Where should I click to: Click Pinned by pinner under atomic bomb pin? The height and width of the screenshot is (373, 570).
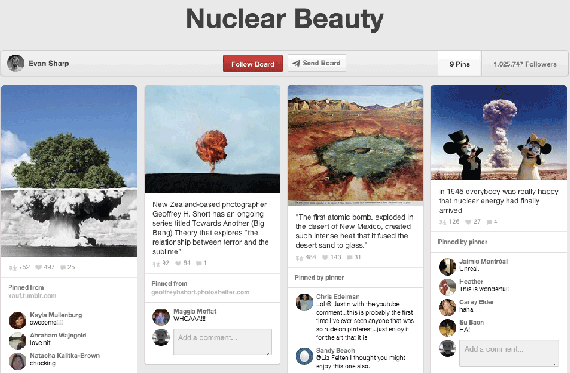point(319,278)
